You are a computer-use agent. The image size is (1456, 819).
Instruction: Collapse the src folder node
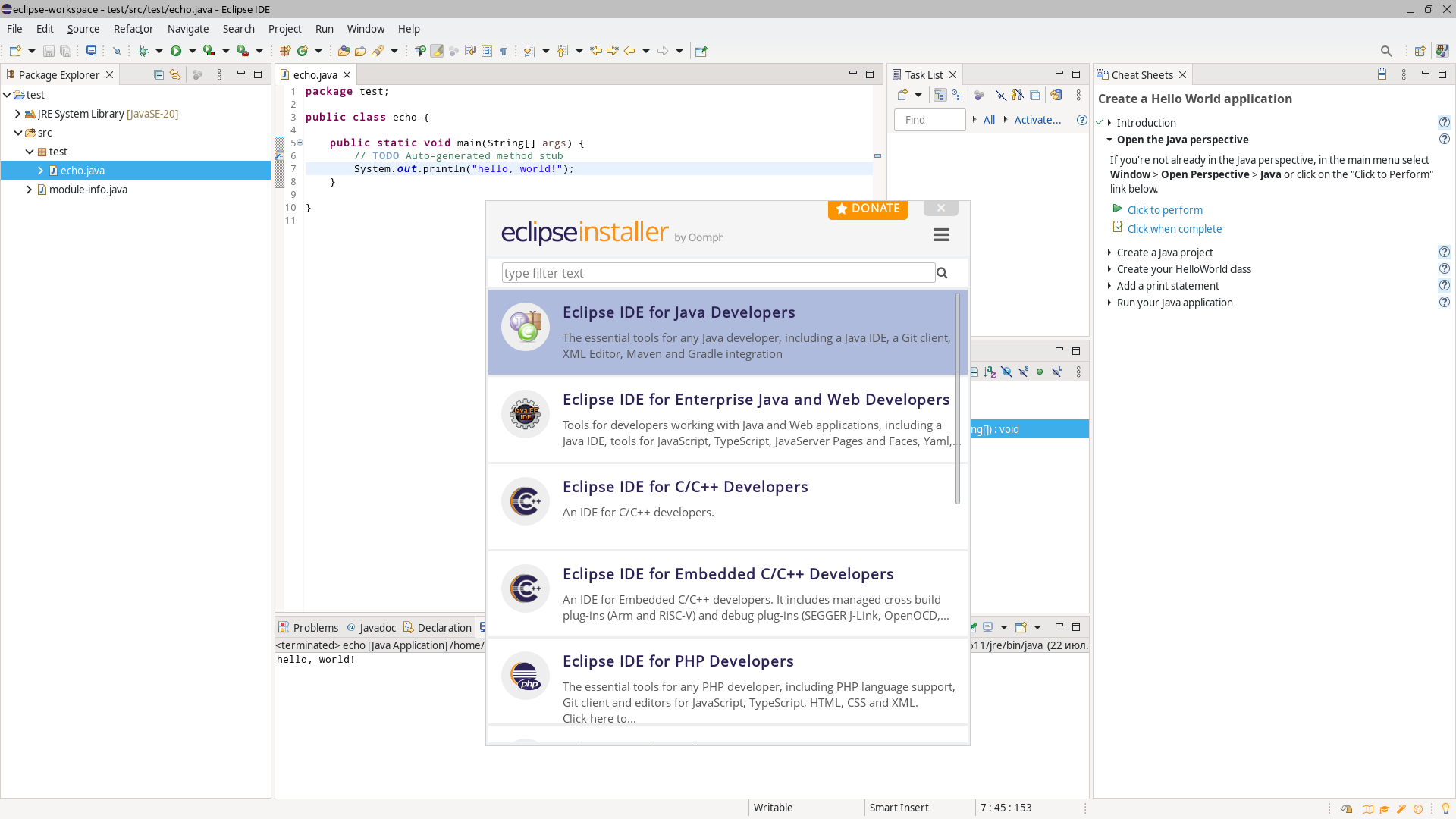point(17,133)
